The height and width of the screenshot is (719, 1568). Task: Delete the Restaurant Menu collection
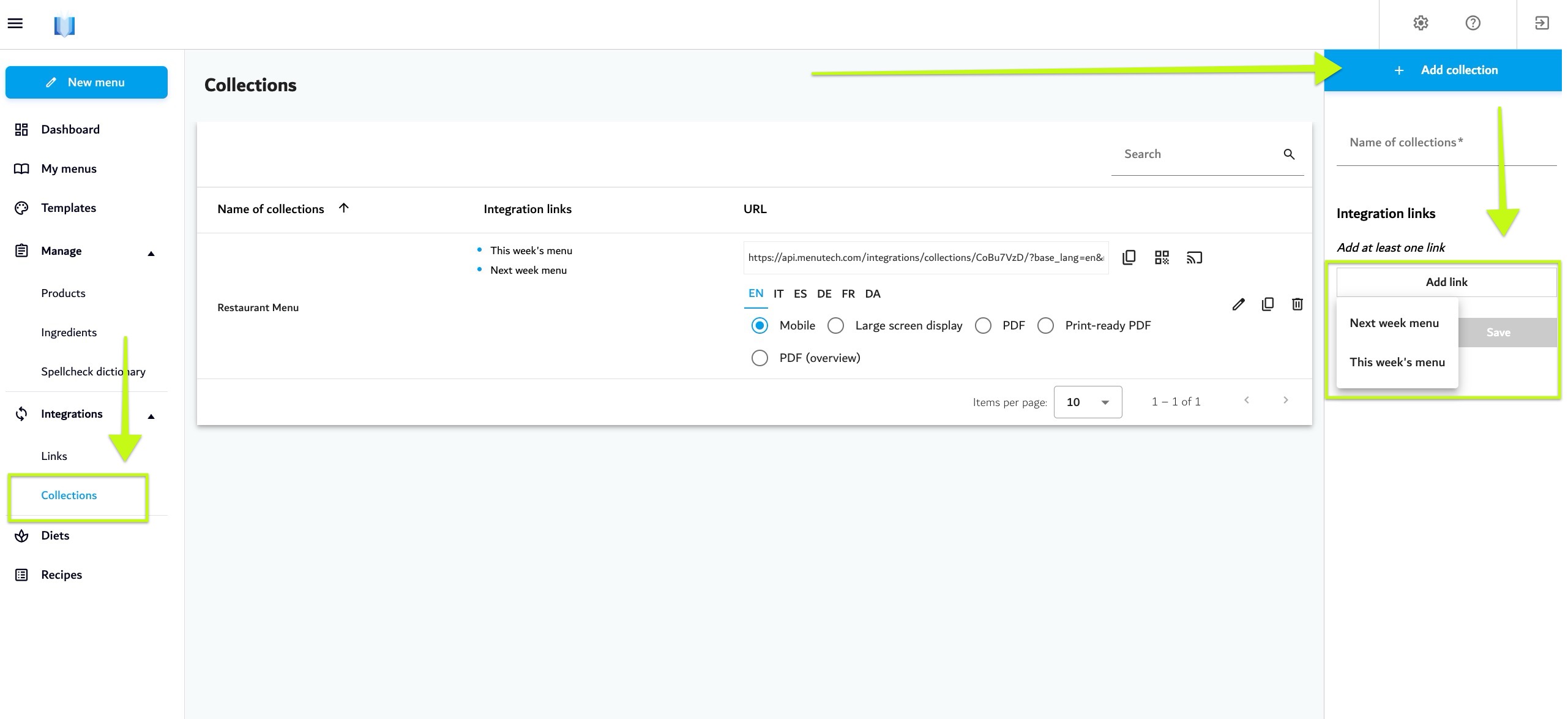click(x=1297, y=304)
